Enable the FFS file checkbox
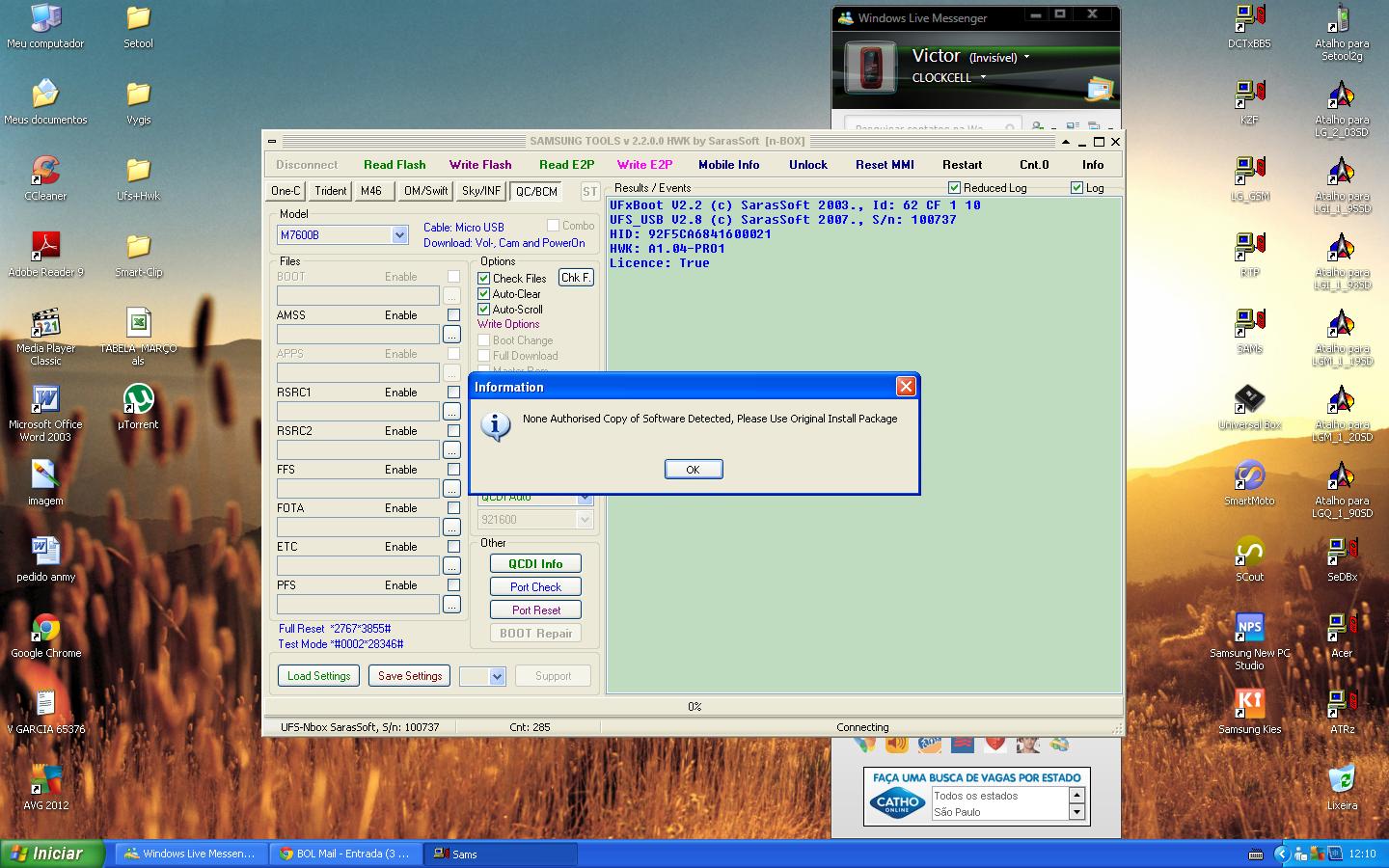 [453, 470]
